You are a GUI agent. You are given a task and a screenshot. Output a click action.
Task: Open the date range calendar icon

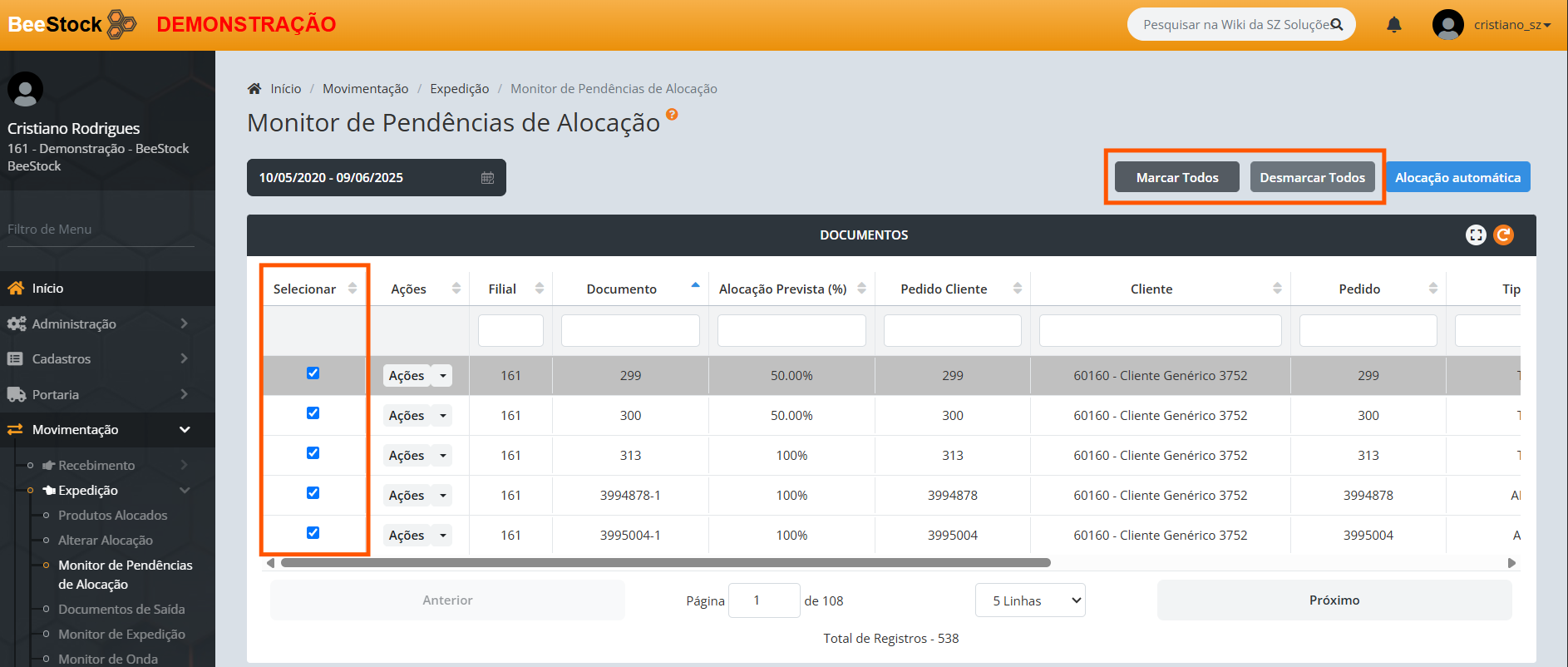click(487, 178)
